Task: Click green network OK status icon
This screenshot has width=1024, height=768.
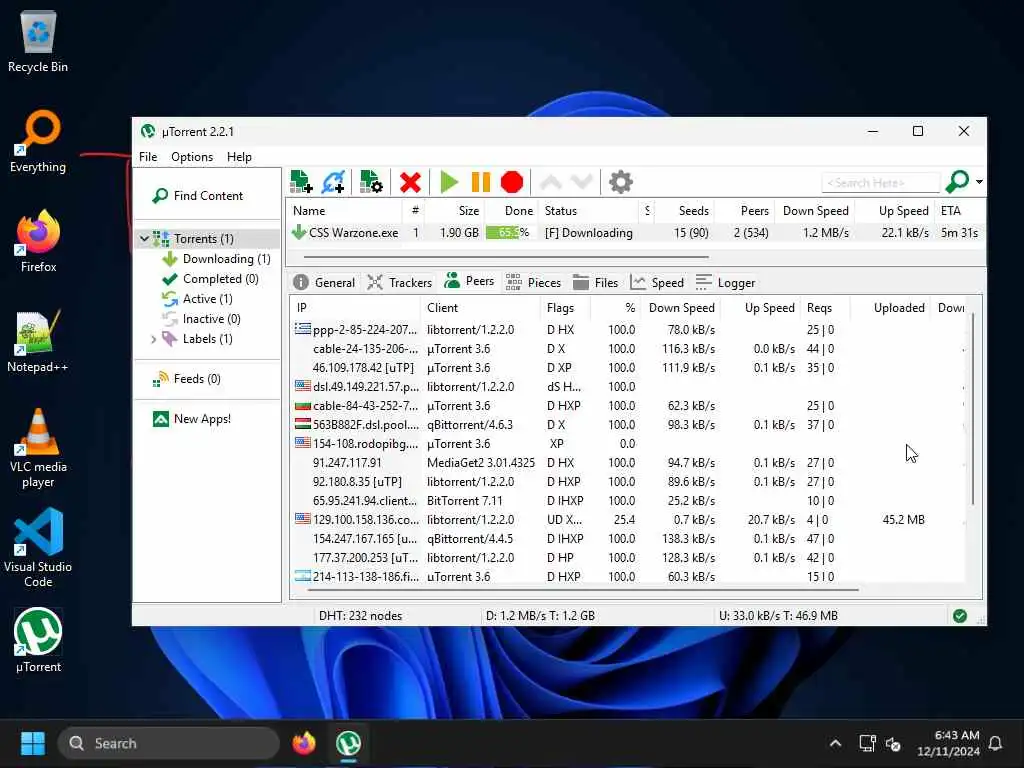Action: (959, 616)
